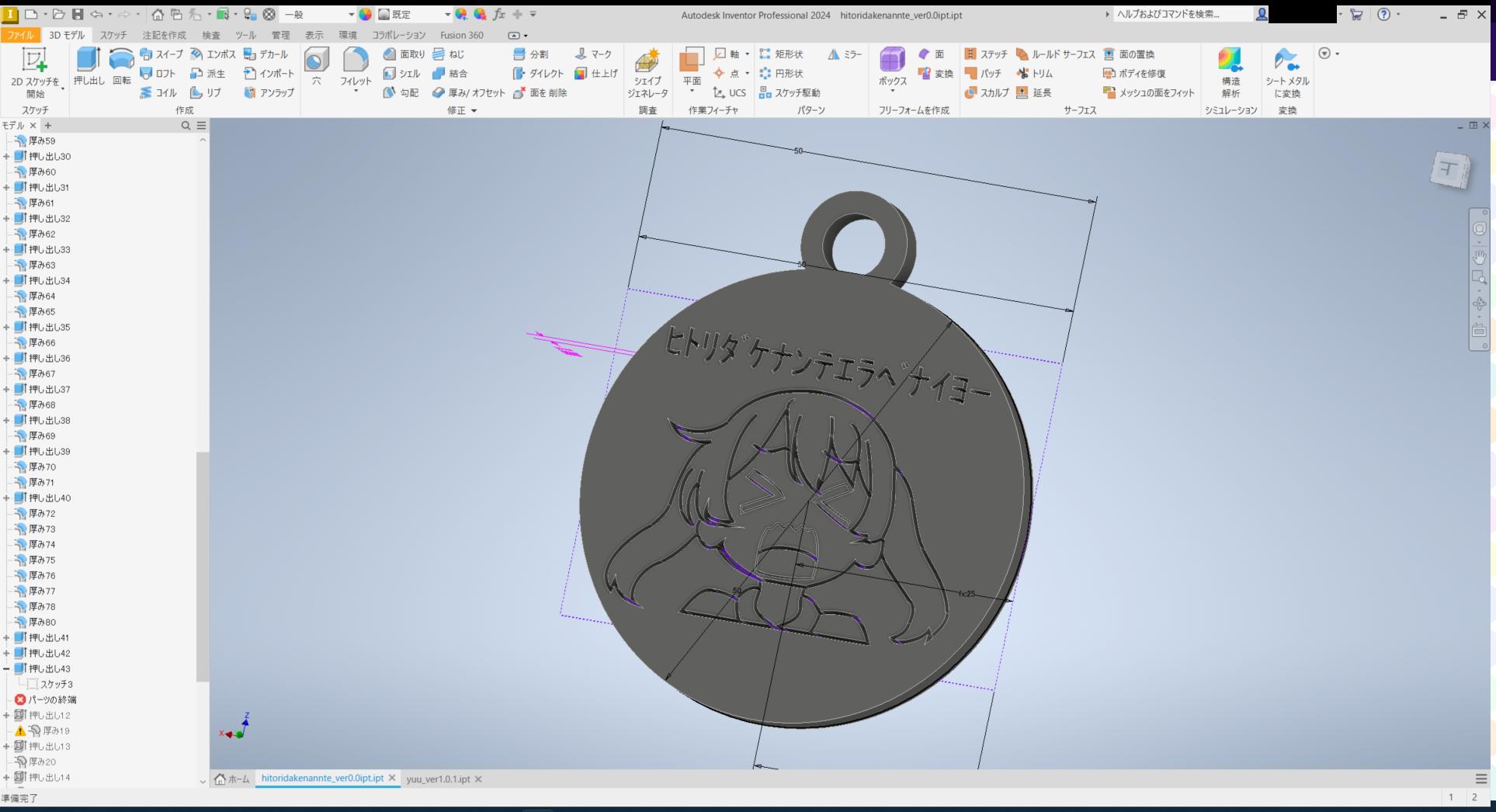Choose the 勾配 draft tool
The height and width of the screenshot is (812, 1496).
[401, 92]
